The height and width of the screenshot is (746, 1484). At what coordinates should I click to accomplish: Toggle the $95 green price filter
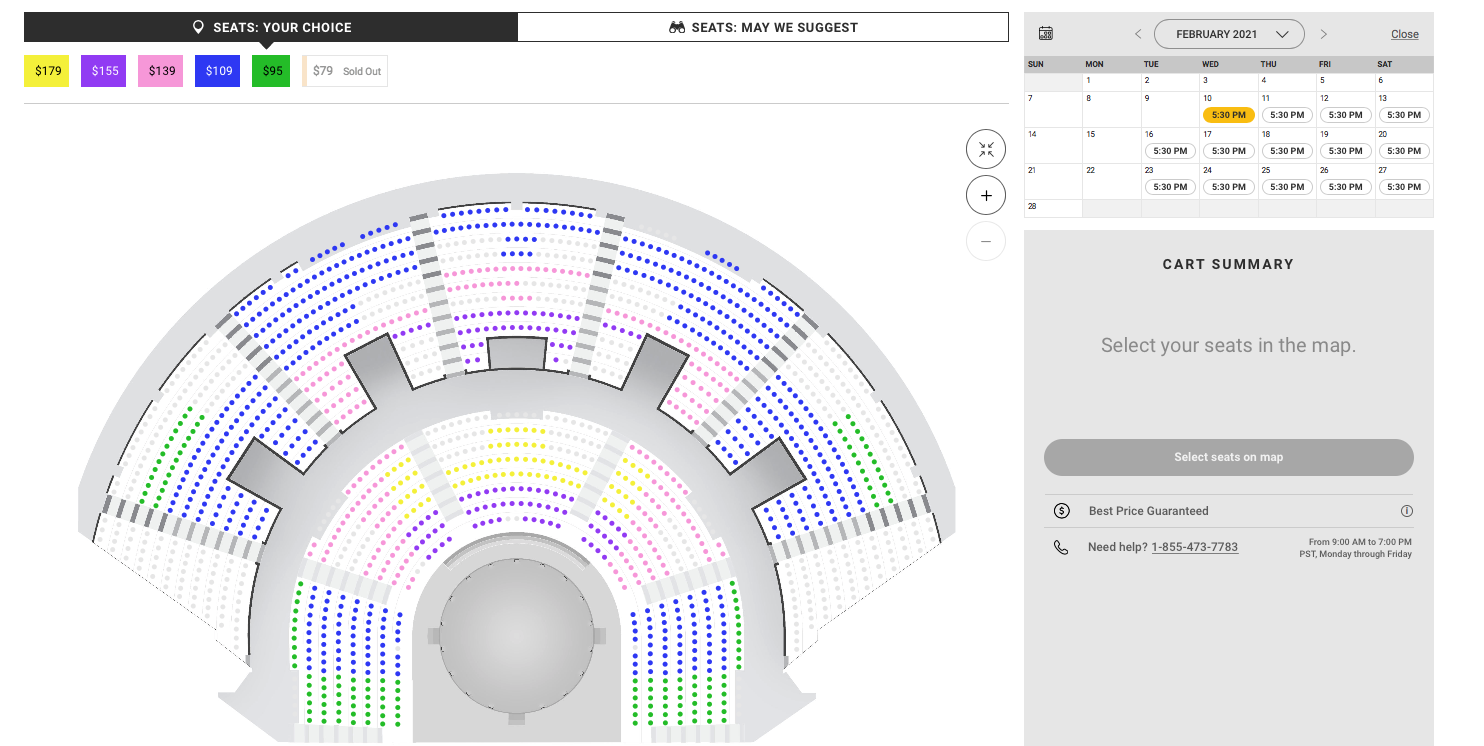point(272,71)
